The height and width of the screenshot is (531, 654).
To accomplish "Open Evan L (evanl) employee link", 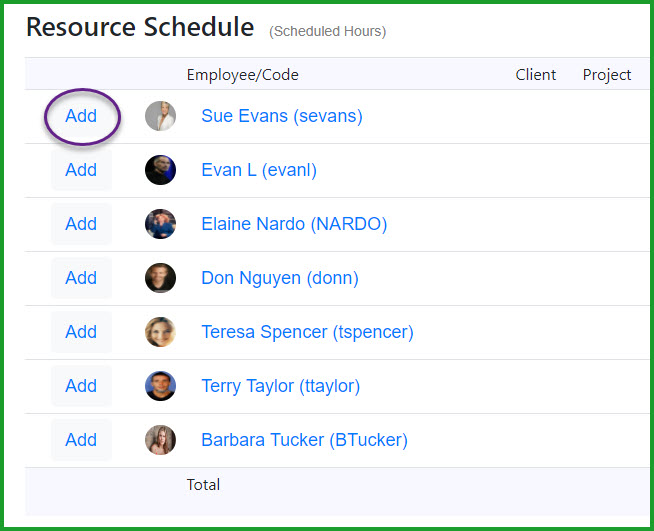I will pos(259,170).
